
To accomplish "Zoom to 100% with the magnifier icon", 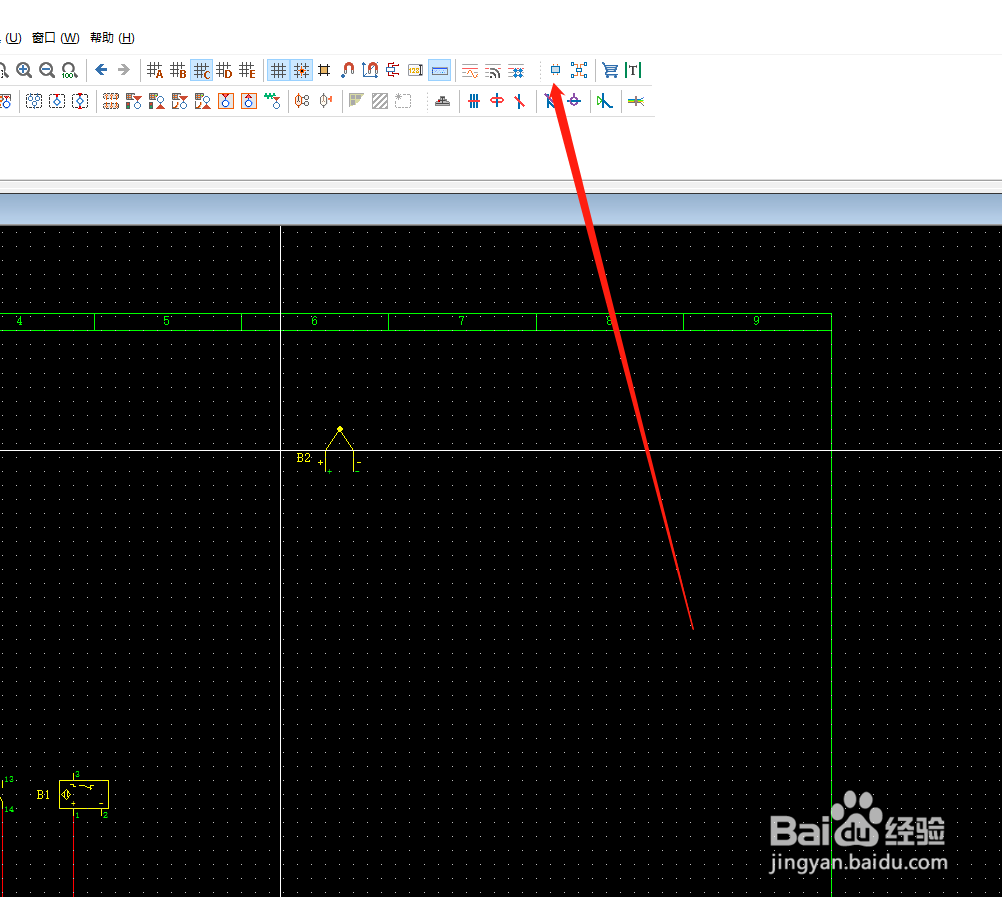I will point(69,70).
